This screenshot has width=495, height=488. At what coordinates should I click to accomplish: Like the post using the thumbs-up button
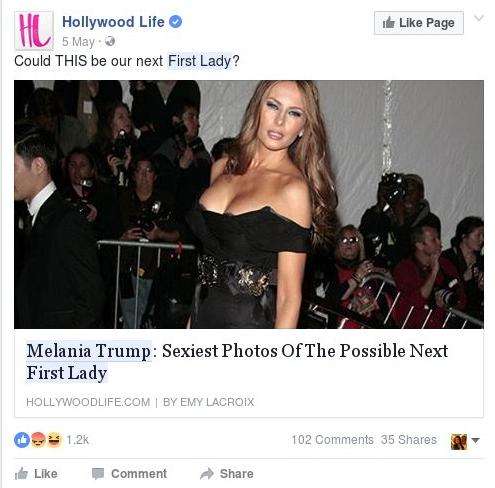point(36,474)
